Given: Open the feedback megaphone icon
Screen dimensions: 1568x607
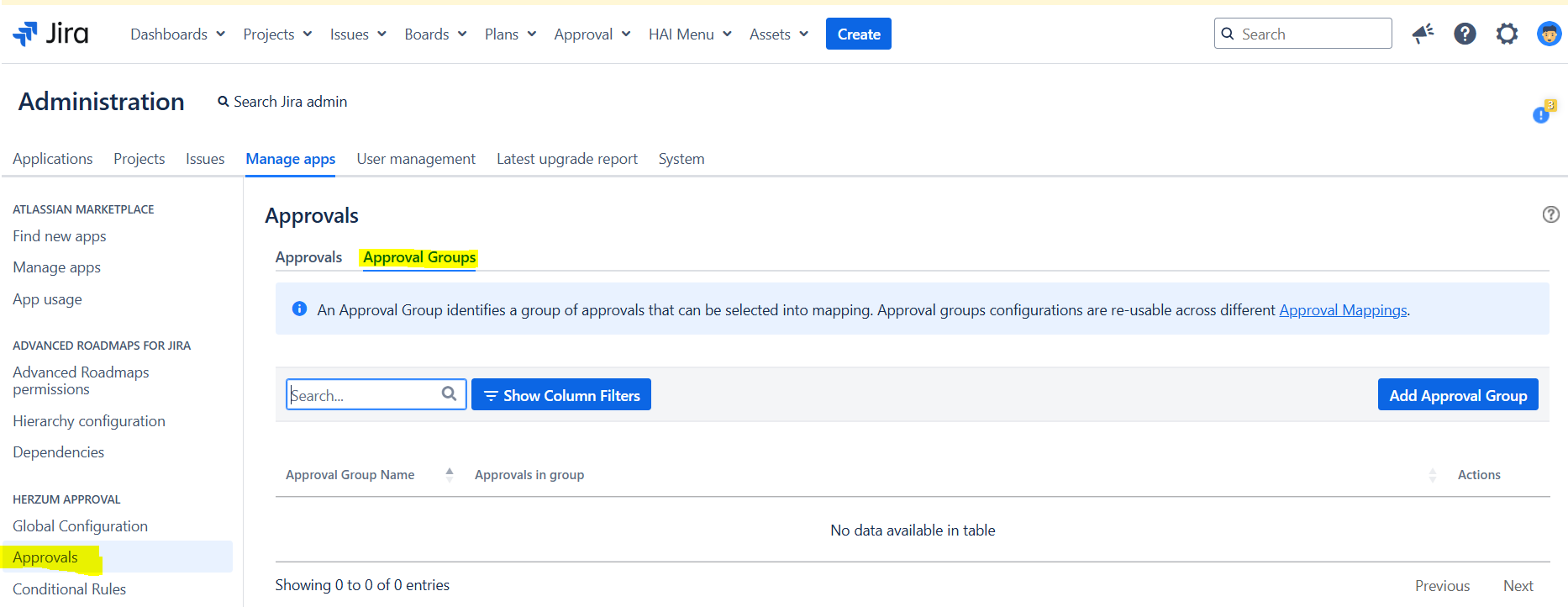Looking at the screenshot, I should click(1423, 34).
